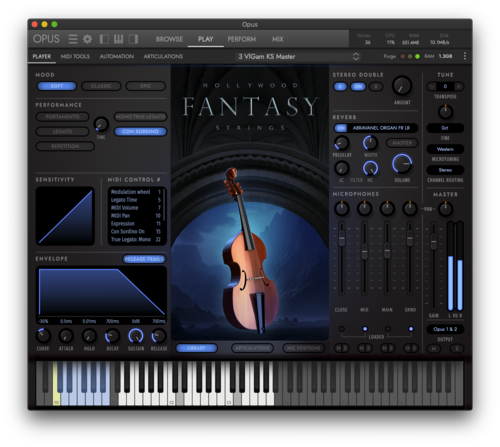This screenshot has height=447, width=500.
Task: Toggle the reverb Master button
Action: tap(402, 143)
